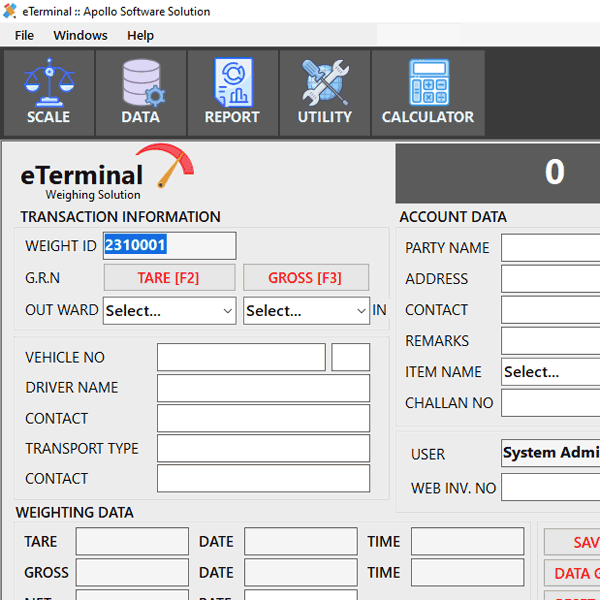Image resolution: width=600 pixels, height=600 pixels.
Task: Click the WEIGHTING DATA heading
Action: point(75,512)
